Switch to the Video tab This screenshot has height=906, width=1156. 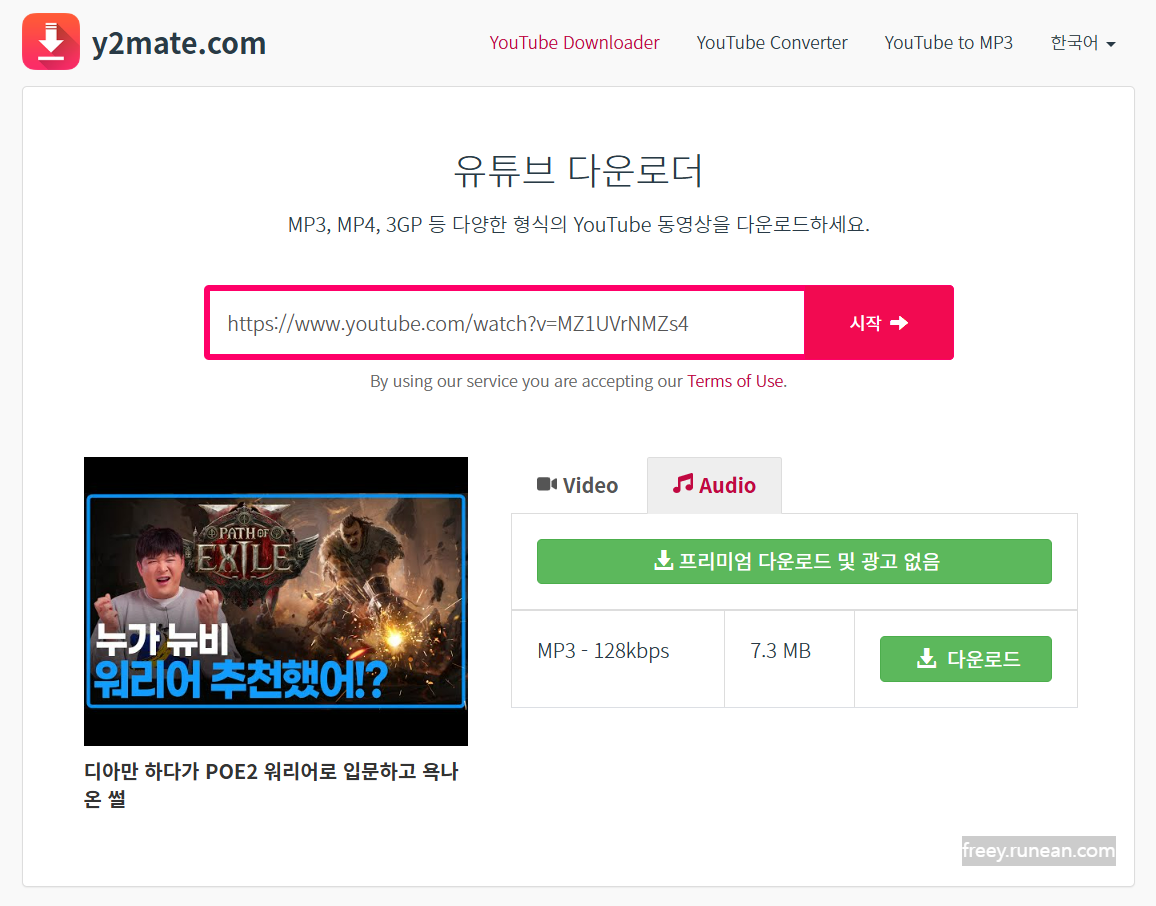[580, 484]
